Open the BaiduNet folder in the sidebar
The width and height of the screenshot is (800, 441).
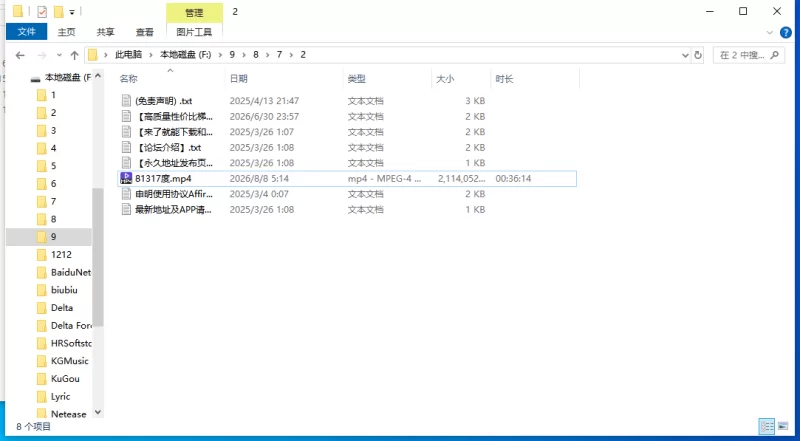[x=71, y=273]
